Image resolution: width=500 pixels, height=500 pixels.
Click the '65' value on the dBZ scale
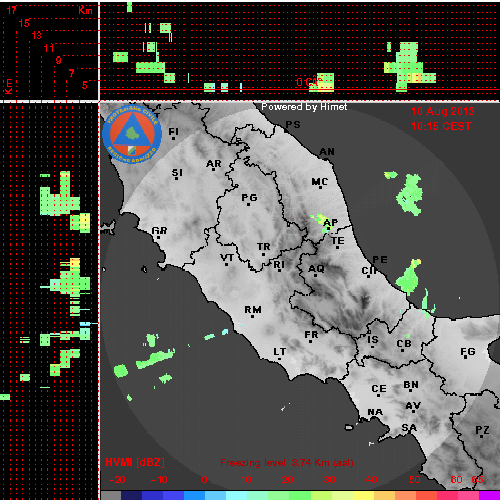tap(478, 480)
